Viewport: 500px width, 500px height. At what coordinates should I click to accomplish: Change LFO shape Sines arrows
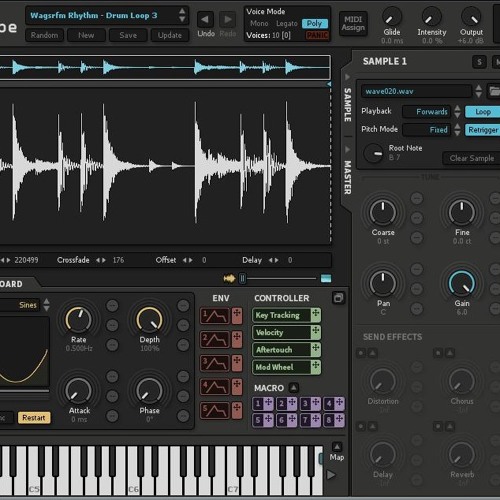tap(46, 305)
